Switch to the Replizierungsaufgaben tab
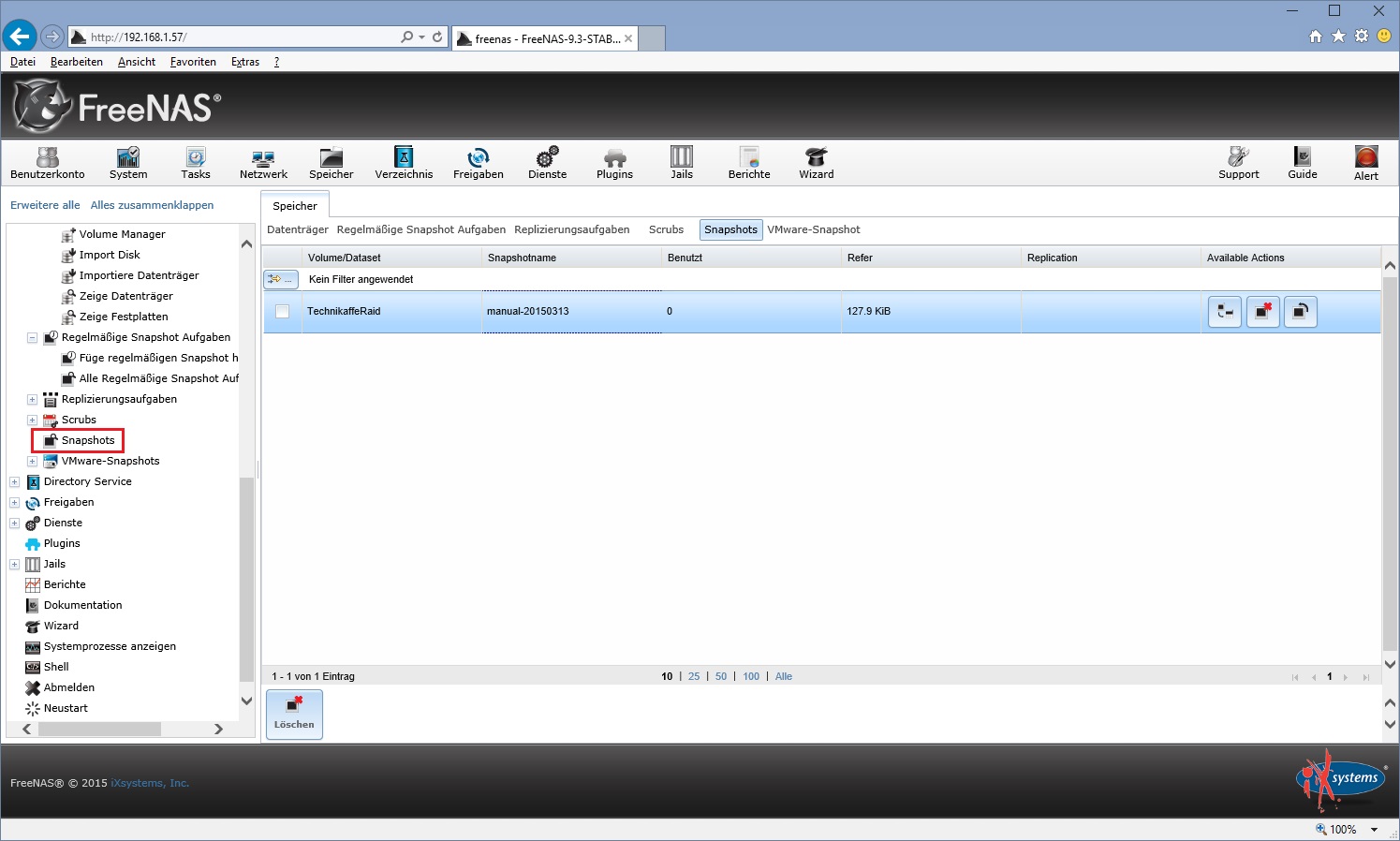Viewport: 1400px width, 841px height. [571, 229]
